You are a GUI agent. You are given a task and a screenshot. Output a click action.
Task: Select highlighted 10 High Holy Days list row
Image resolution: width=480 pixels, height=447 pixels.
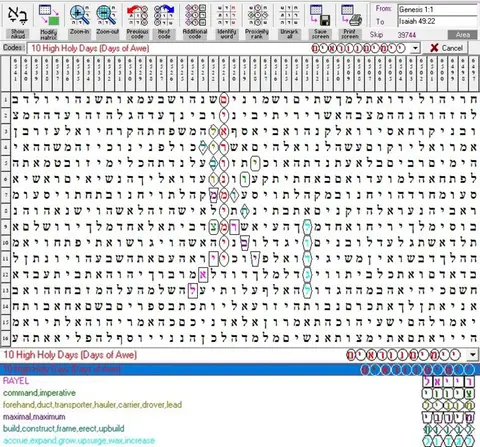(x=240, y=369)
